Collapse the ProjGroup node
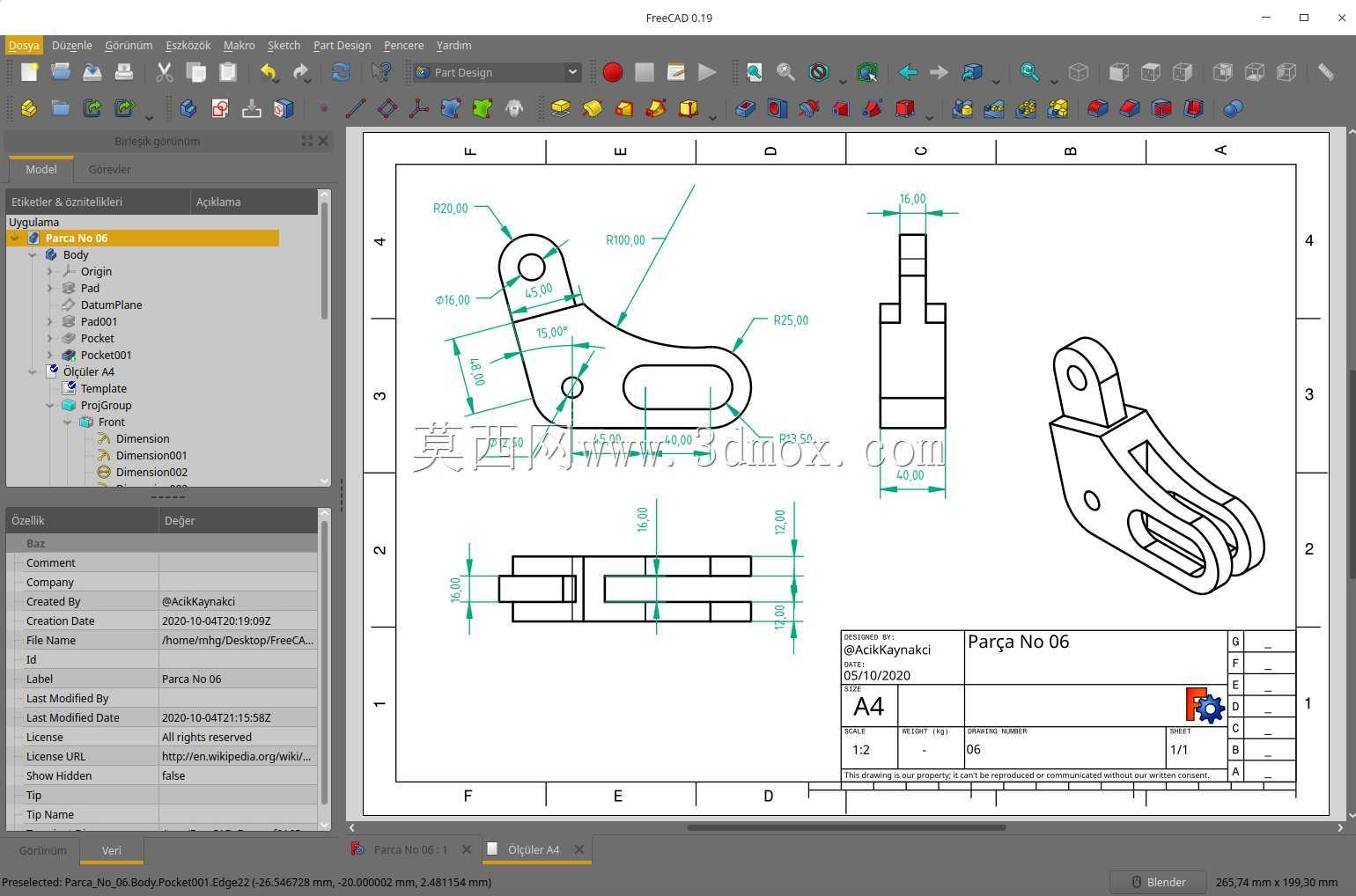1356x896 pixels. (50, 405)
